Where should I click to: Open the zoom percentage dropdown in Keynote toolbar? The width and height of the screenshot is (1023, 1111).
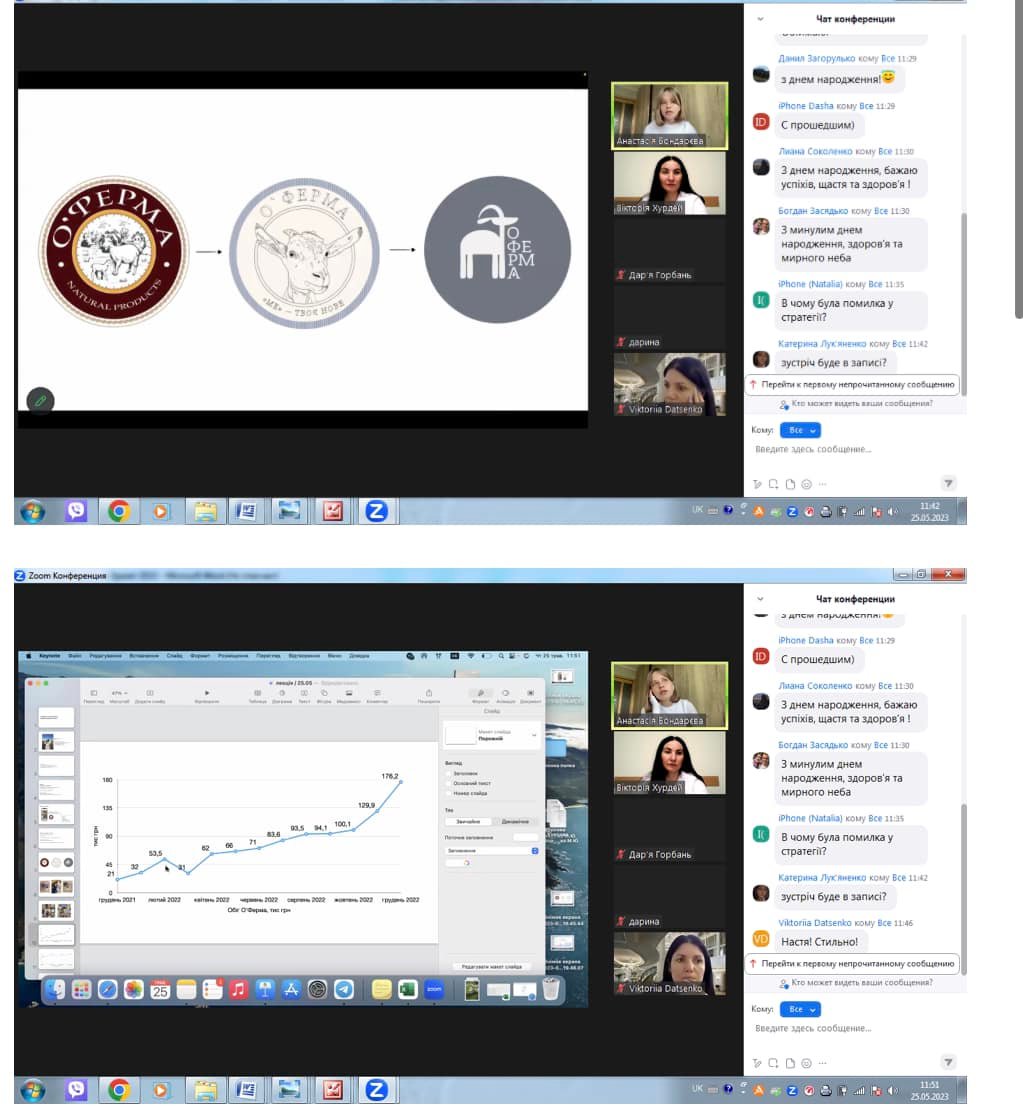point(119,693)
